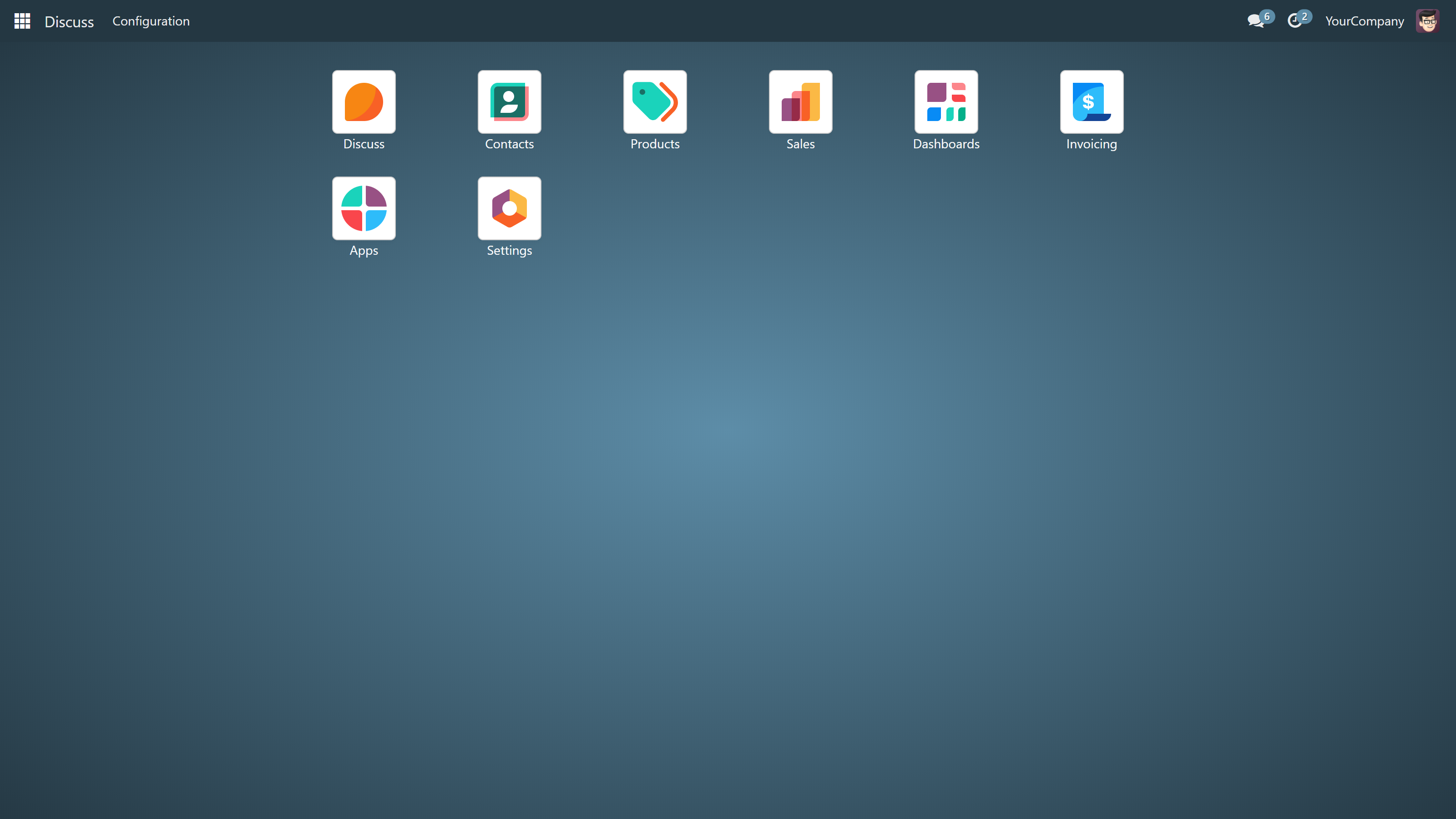Screen dimensions: 1456x819
Task: Open the activities clock icon
Action: (1294, 21)
